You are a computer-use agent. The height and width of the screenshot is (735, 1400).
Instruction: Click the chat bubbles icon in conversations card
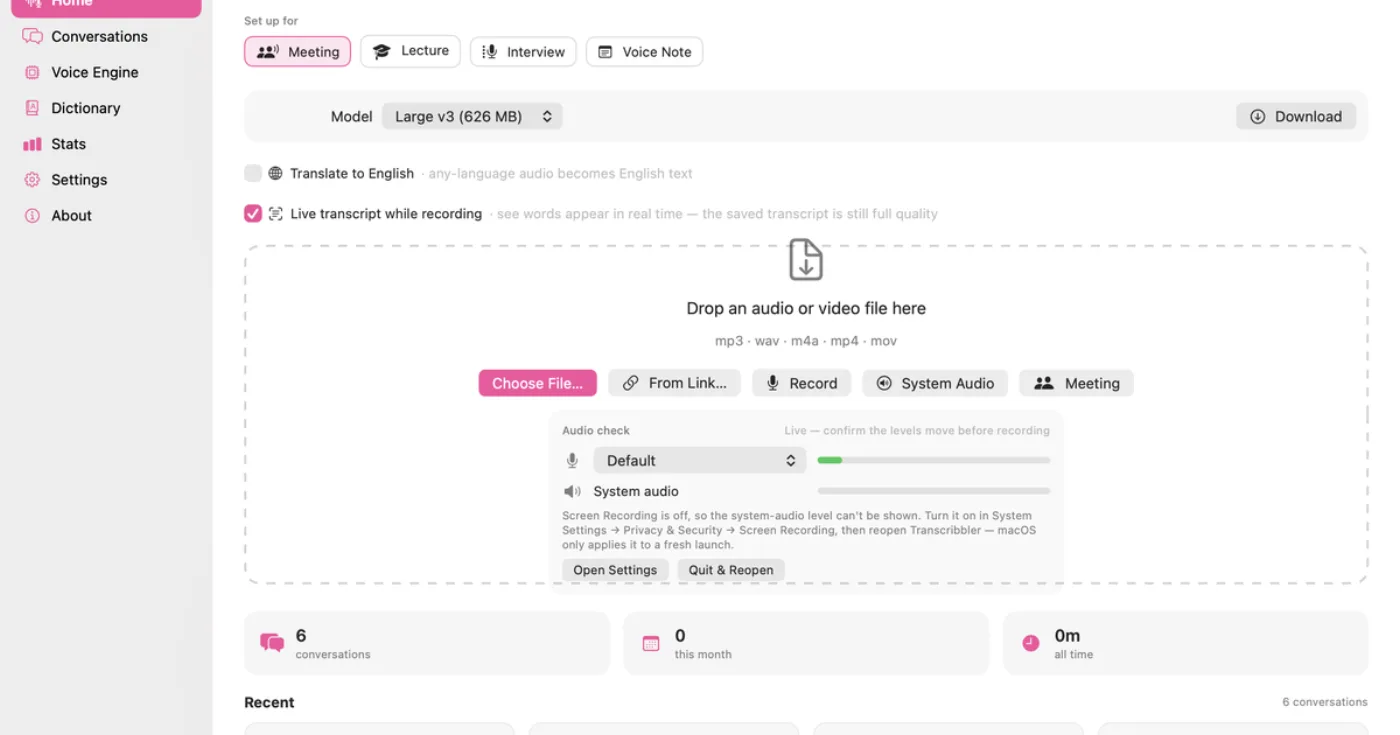point(272,643)
